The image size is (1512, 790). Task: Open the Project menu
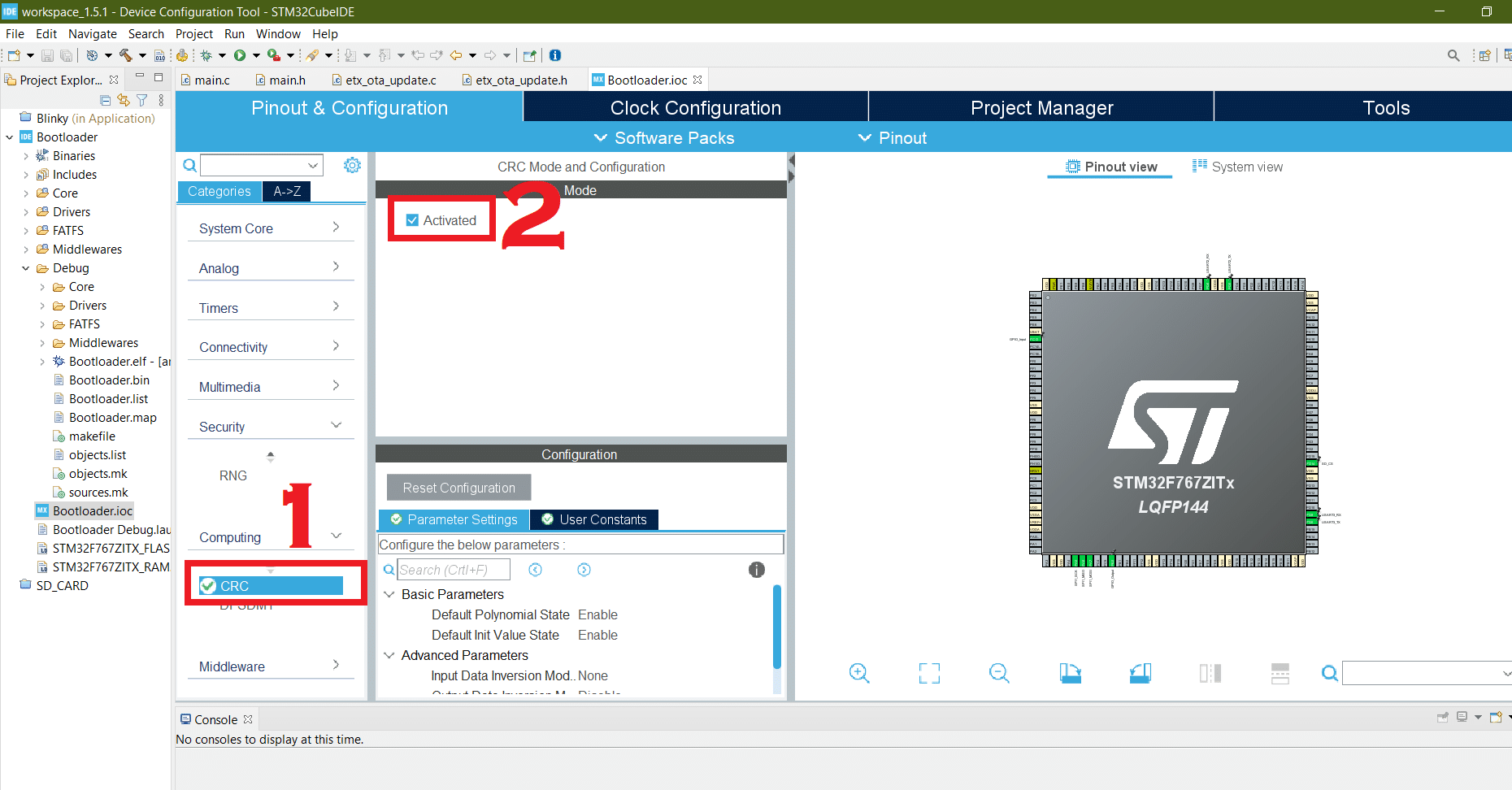click(194, 34)
